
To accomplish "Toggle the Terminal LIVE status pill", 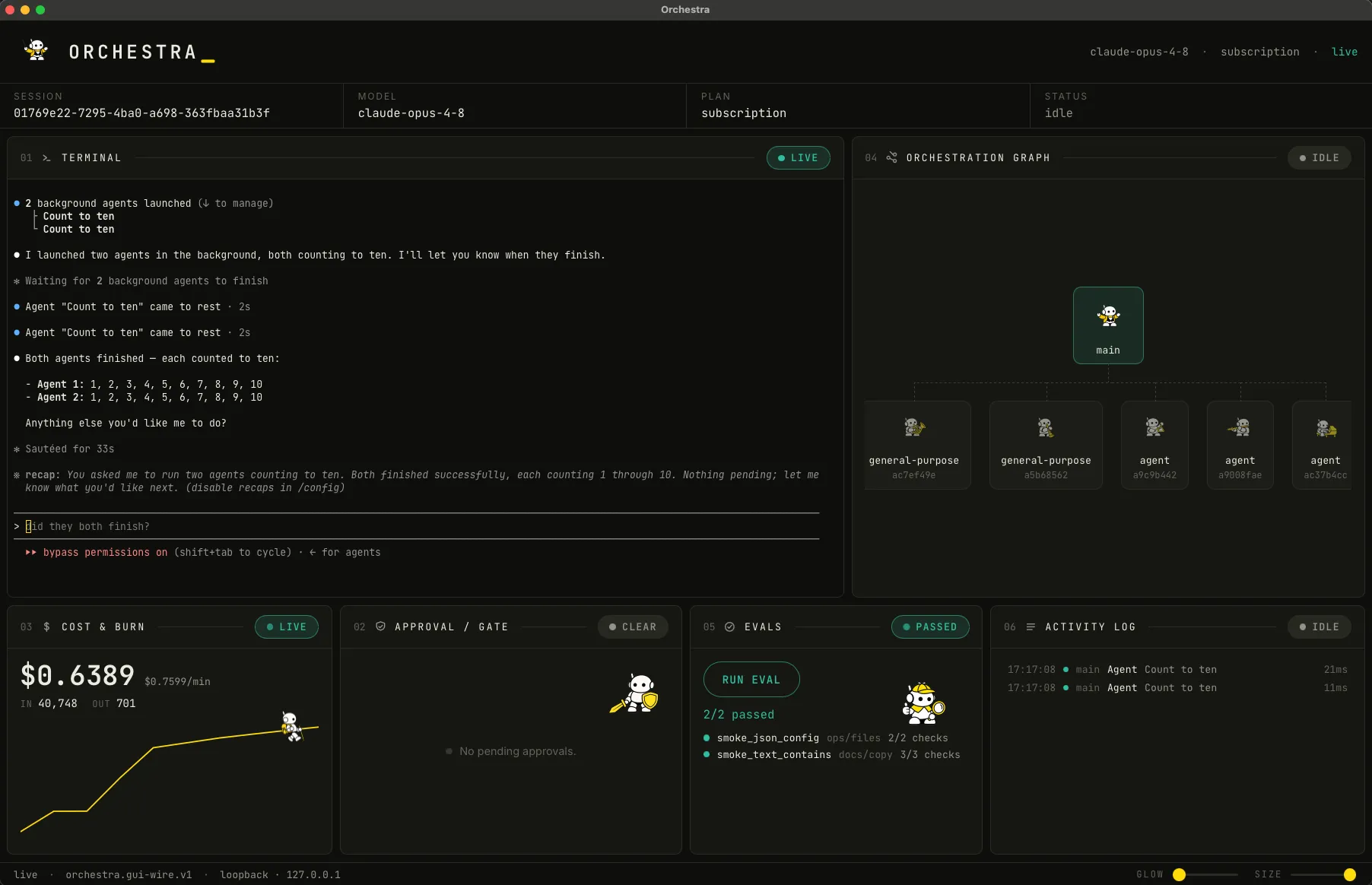I will coord(798,158).
